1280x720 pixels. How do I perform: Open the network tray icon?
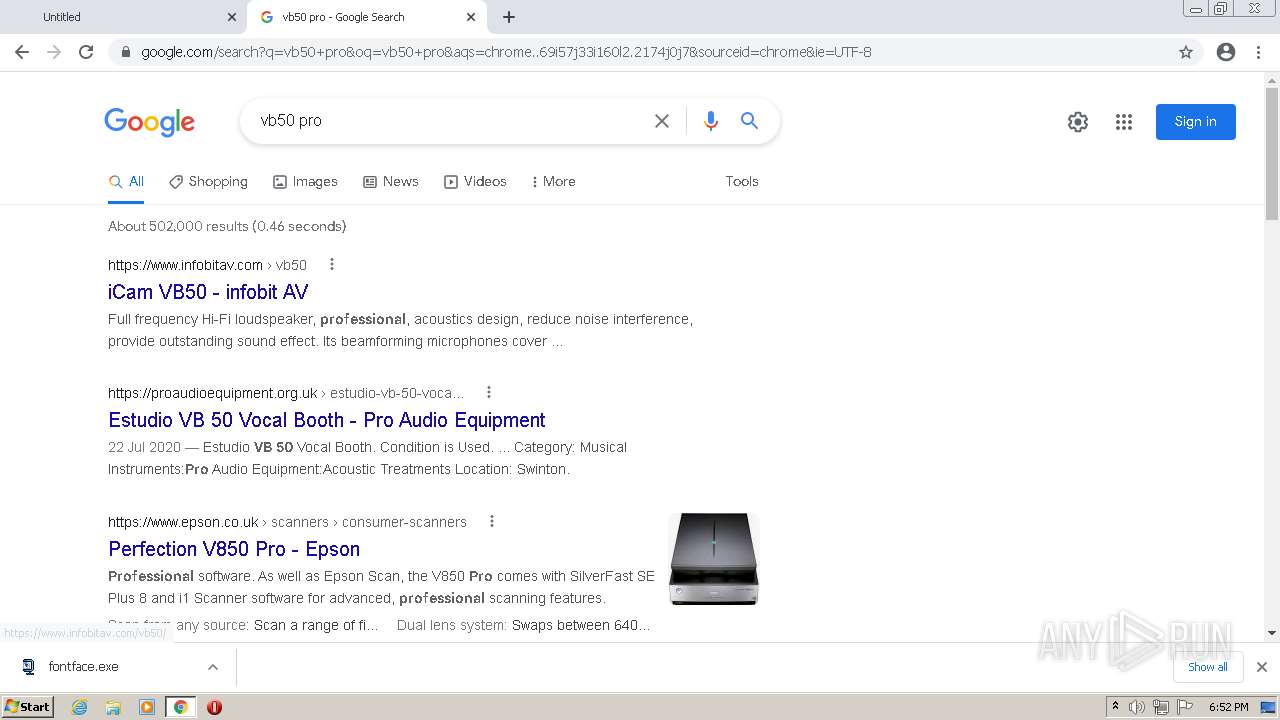pos(1160,707)
